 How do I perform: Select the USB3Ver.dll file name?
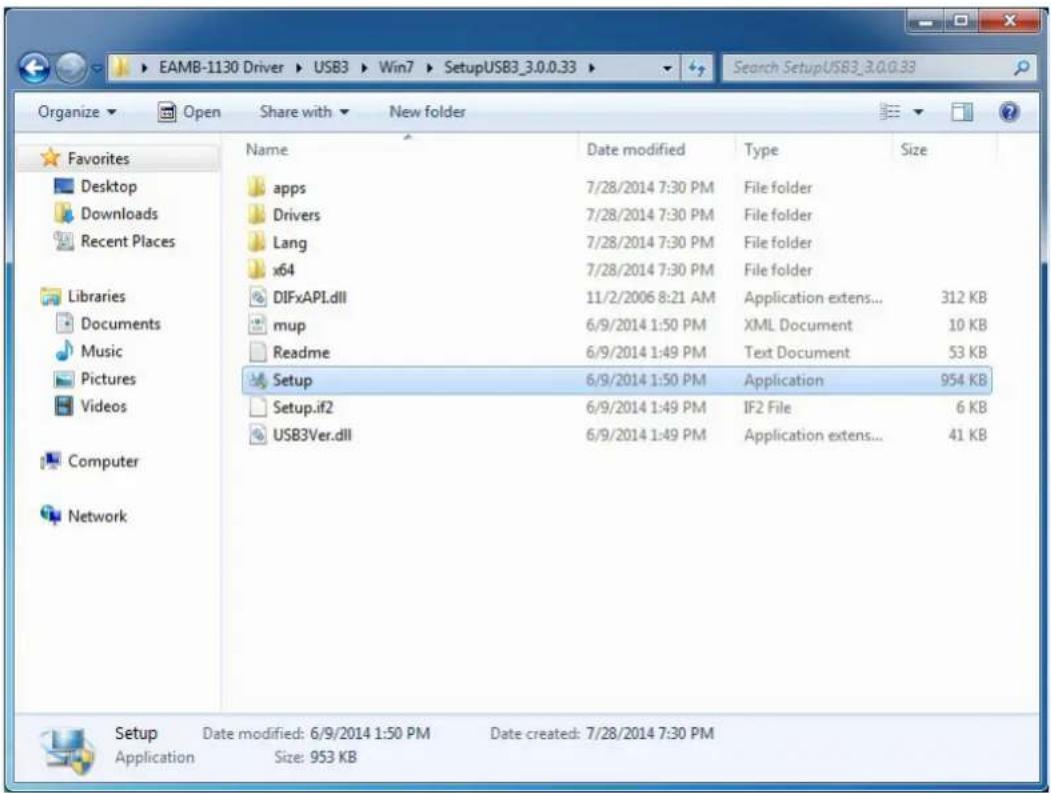pos(312,434)
